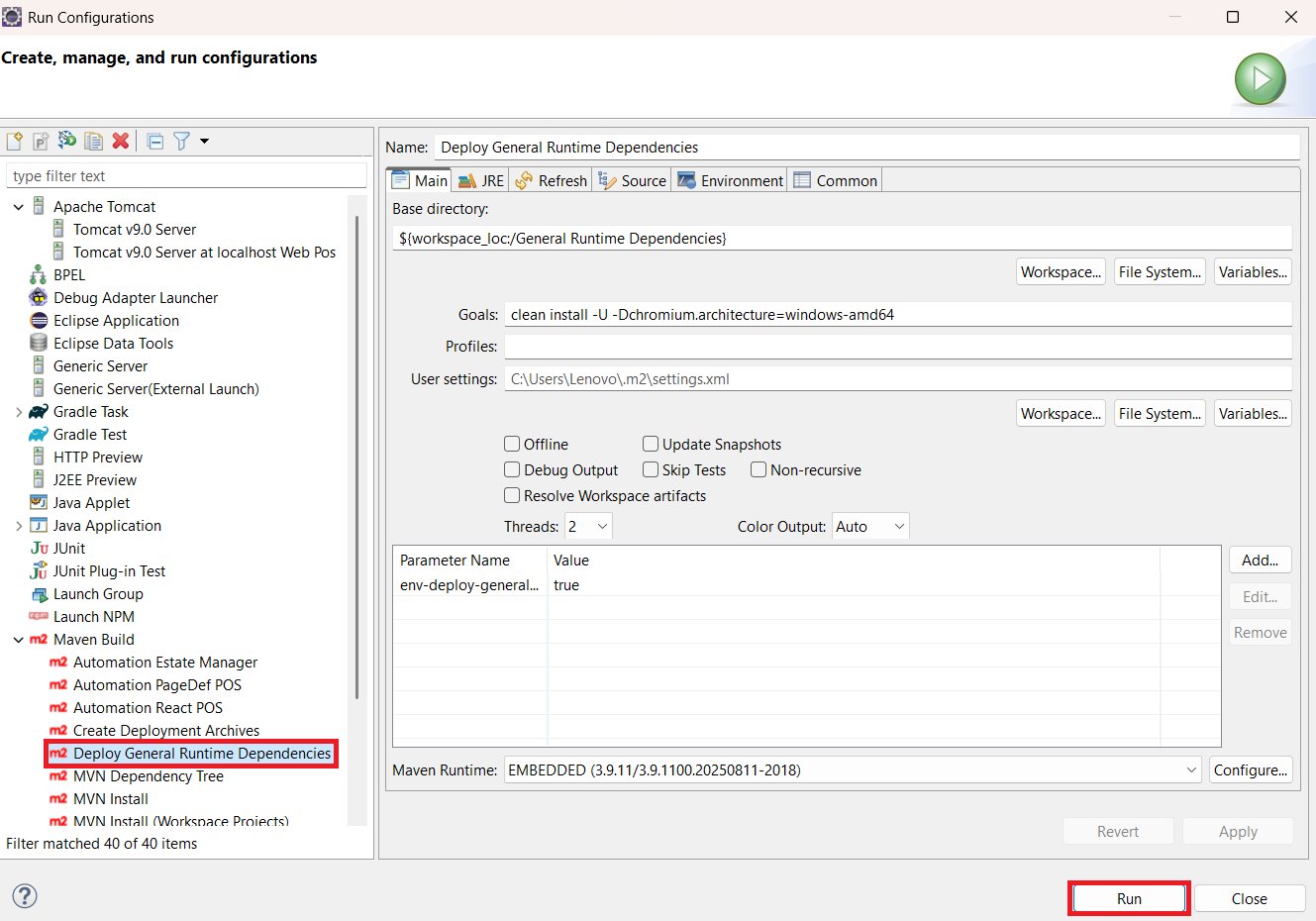The image size is (1316, 921).
Task: Collapse Apache Tomcat tree node
Action: point(18,207)
